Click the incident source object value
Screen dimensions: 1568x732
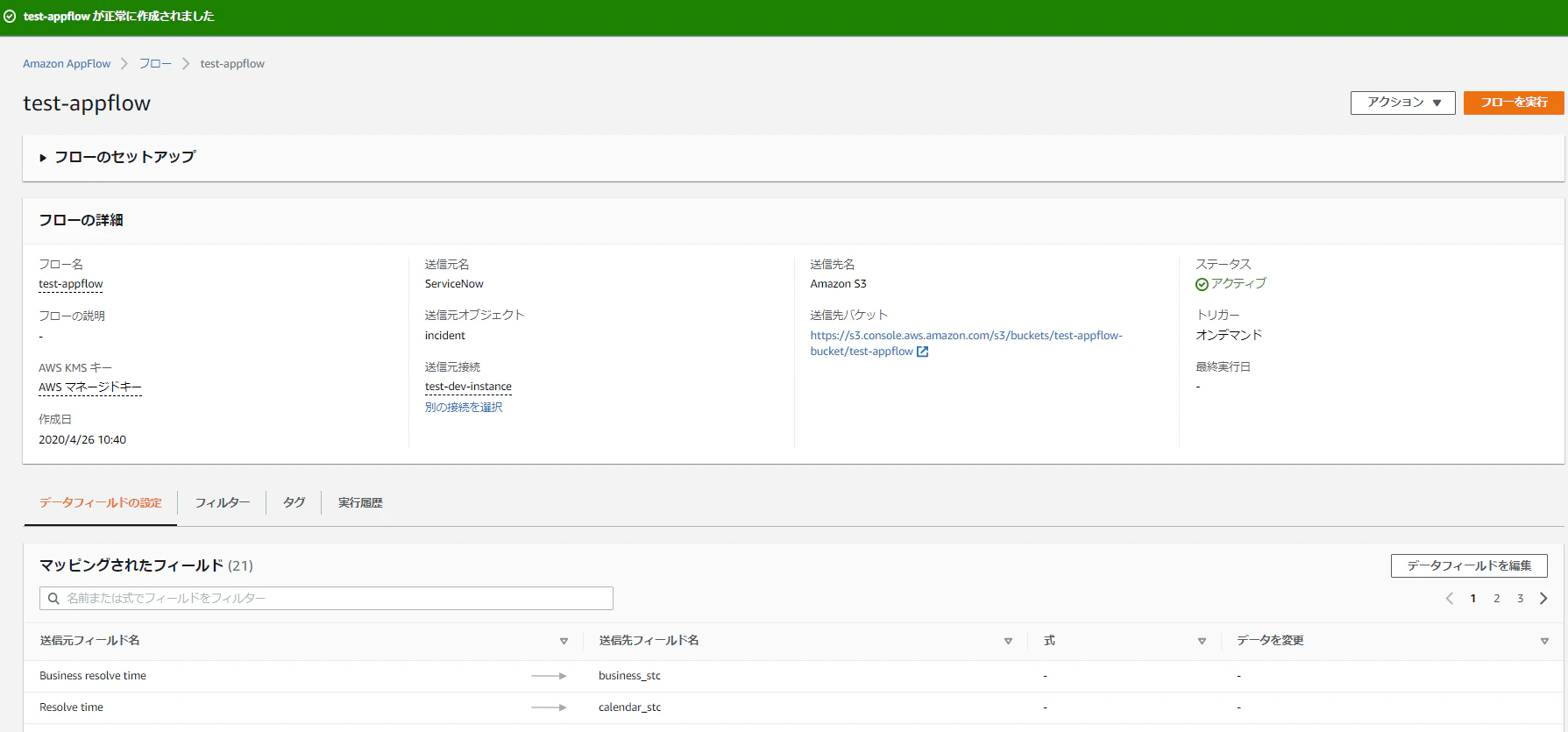click(445, 336)
